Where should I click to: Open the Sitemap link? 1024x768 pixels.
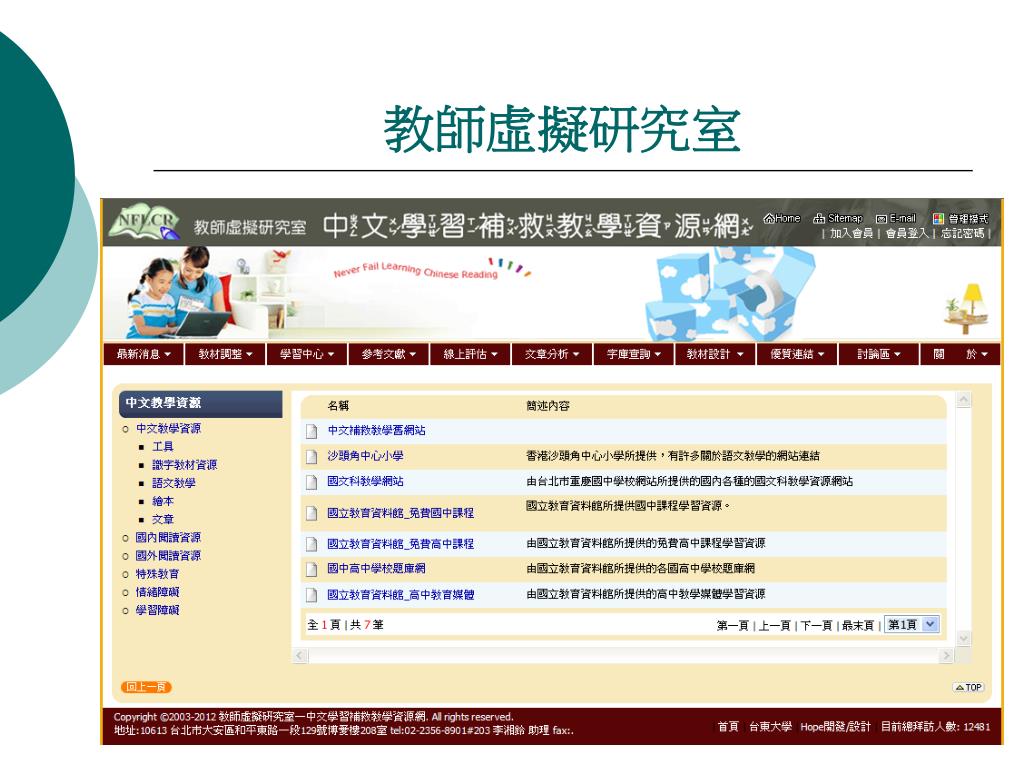(x=839, y=218)
